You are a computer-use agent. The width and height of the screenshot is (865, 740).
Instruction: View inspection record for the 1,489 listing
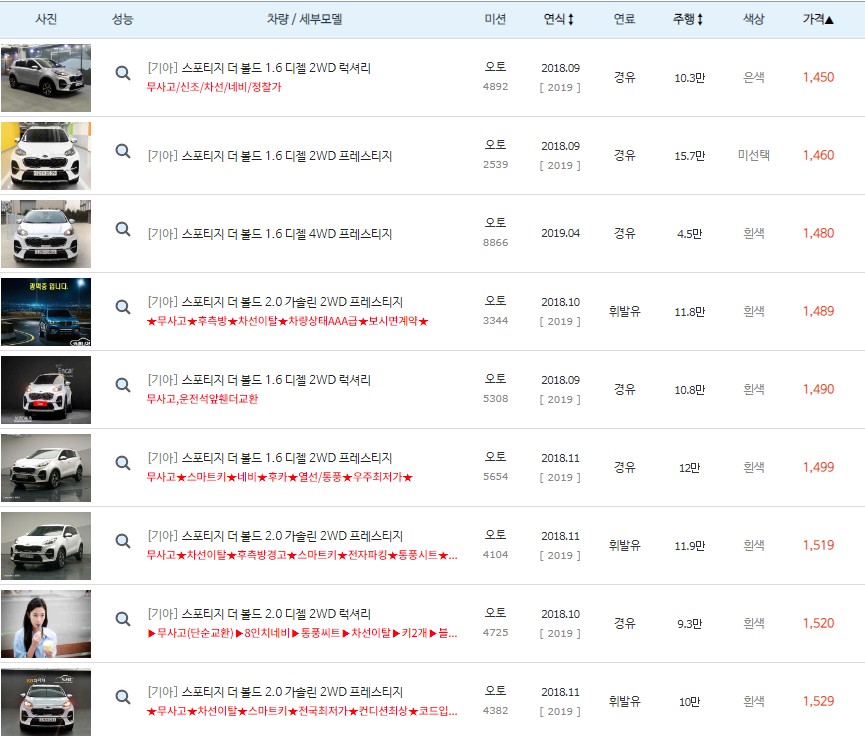(122, 307)
